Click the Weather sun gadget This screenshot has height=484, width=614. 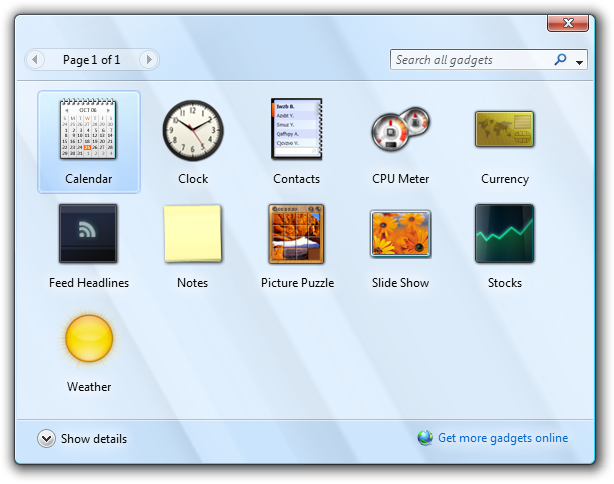89,338
